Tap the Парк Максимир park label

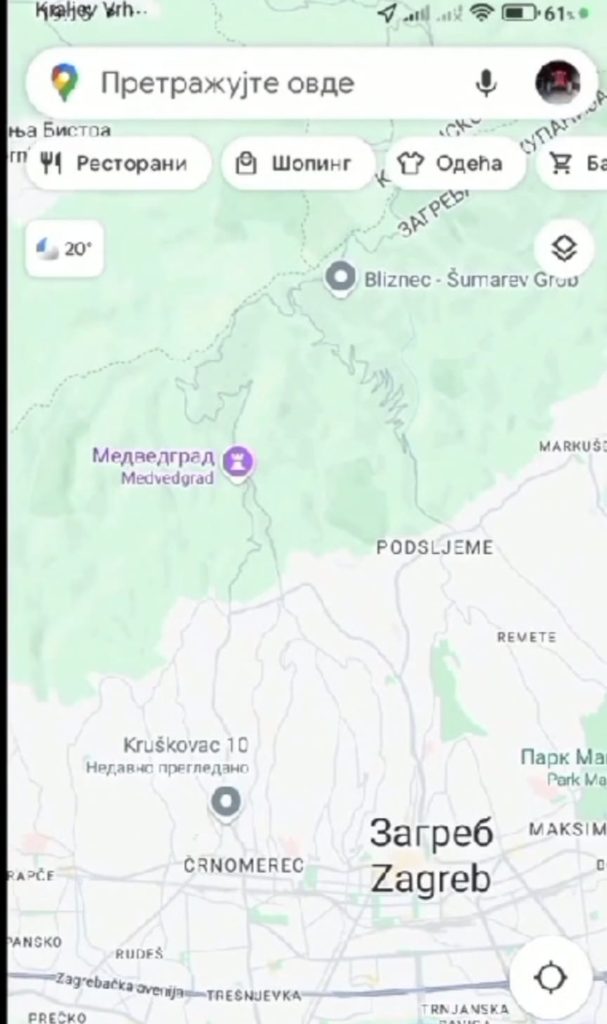click(563, 767)
